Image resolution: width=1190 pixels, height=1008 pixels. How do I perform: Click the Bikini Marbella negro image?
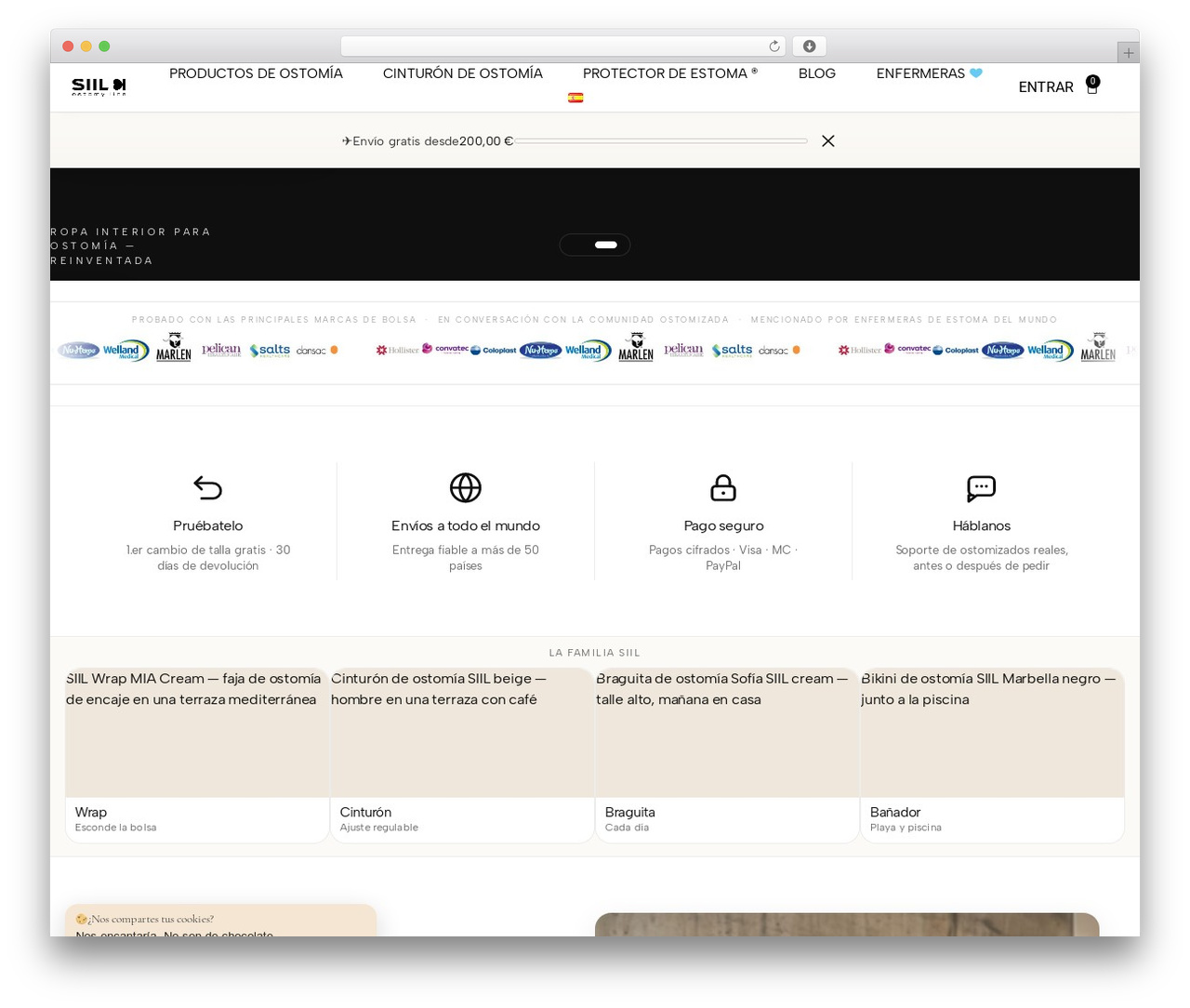(992, 733)
